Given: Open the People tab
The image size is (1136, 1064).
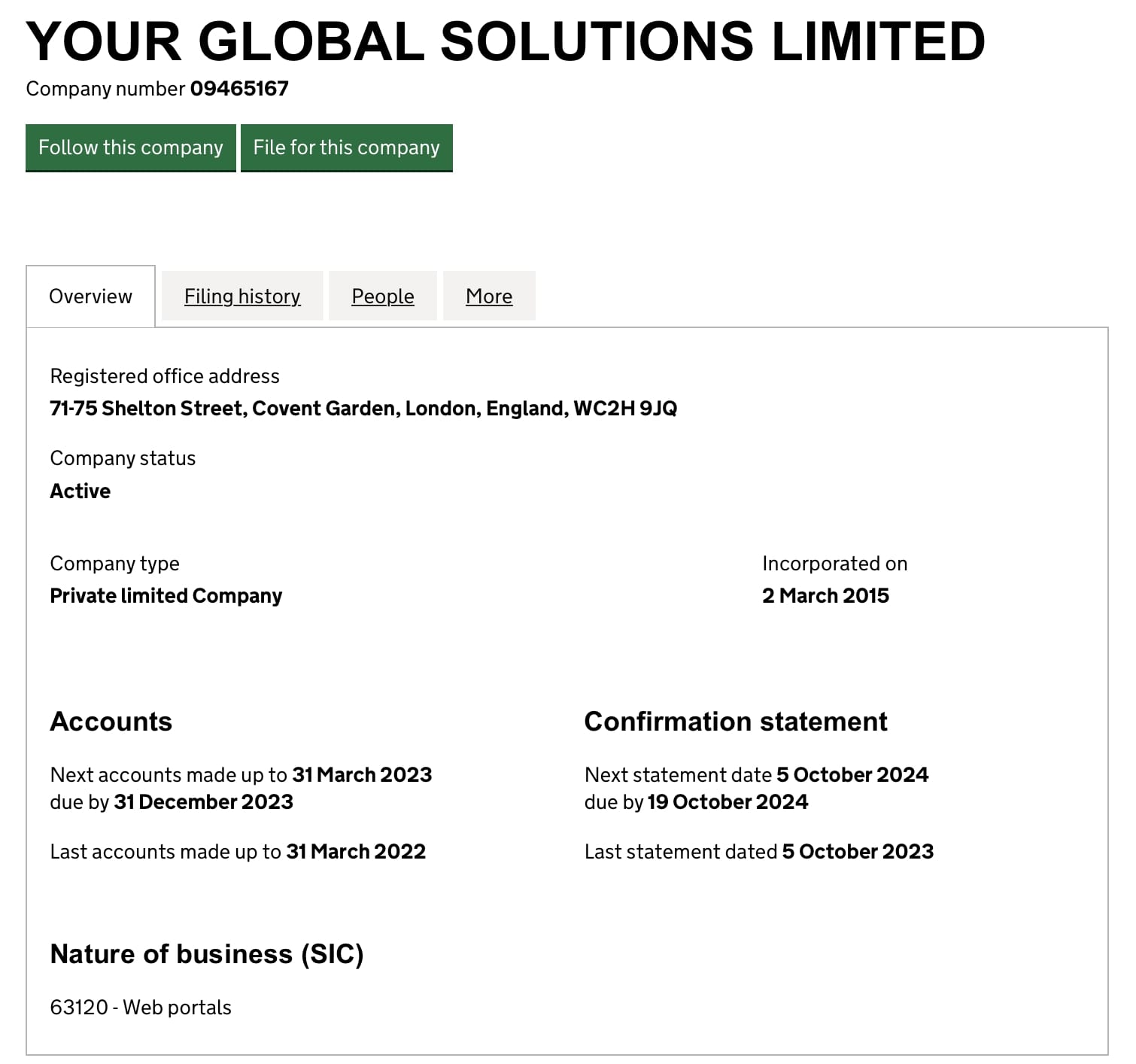Looking at the screenshot, I should [383, 296].
